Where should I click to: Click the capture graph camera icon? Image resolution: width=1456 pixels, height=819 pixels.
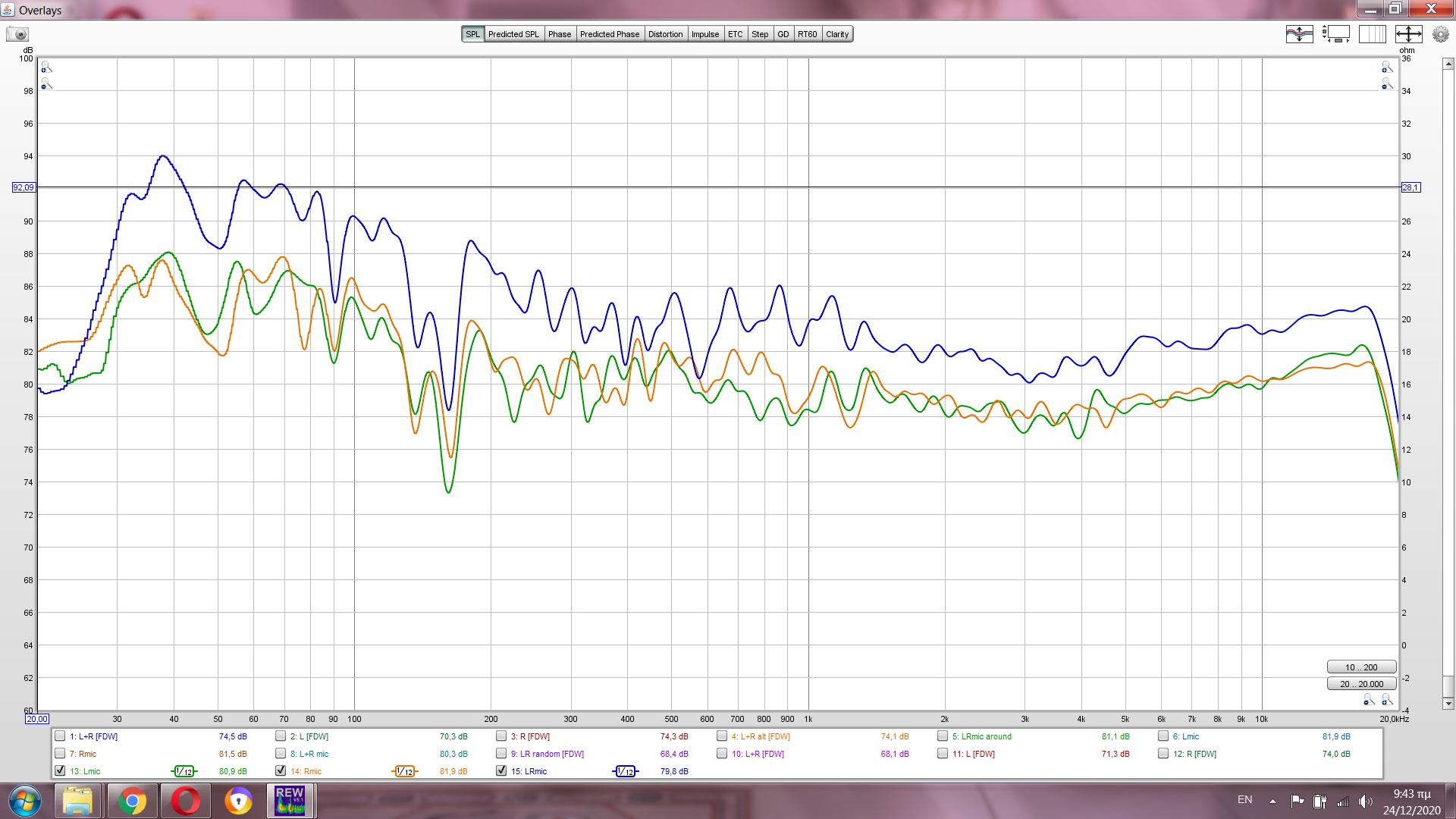[17, 34]
